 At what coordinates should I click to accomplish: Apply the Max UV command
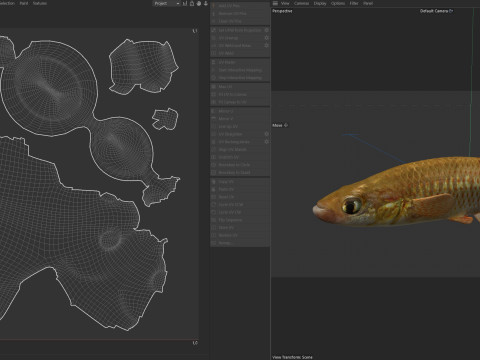[240, 87]
